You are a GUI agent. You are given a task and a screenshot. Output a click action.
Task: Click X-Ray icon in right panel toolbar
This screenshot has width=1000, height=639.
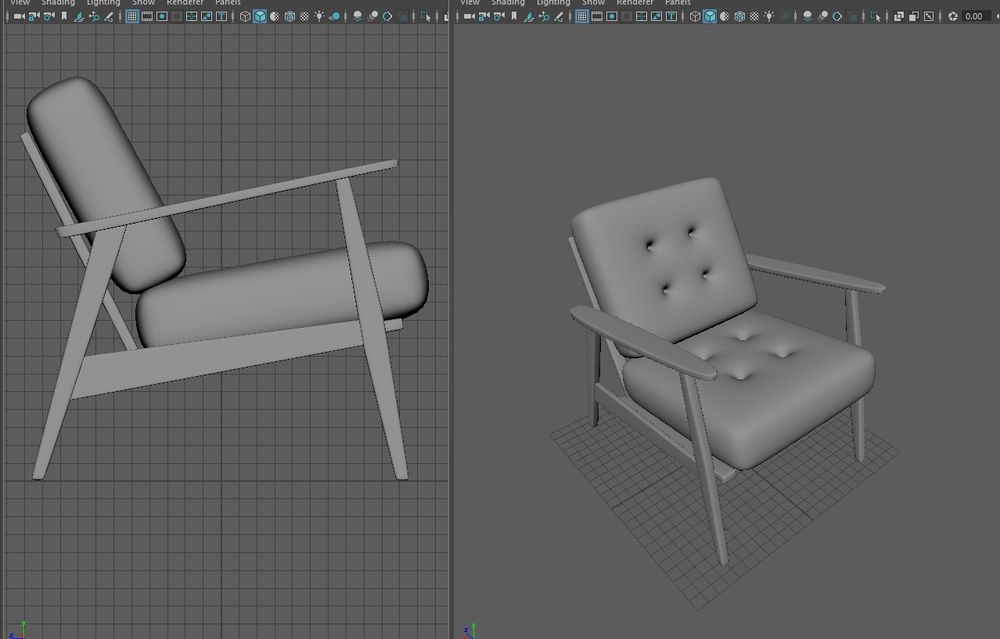pos(899,17)
